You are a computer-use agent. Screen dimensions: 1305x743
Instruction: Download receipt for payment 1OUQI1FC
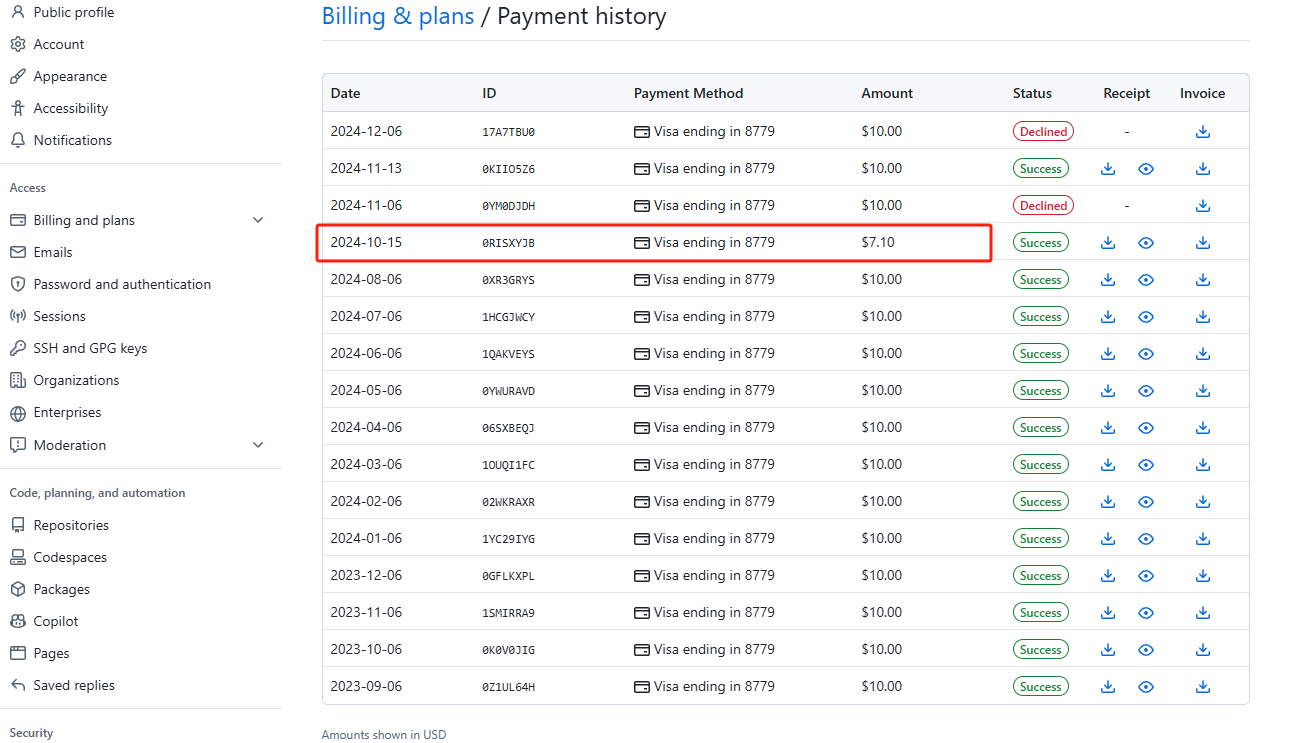click(1108, 465)
